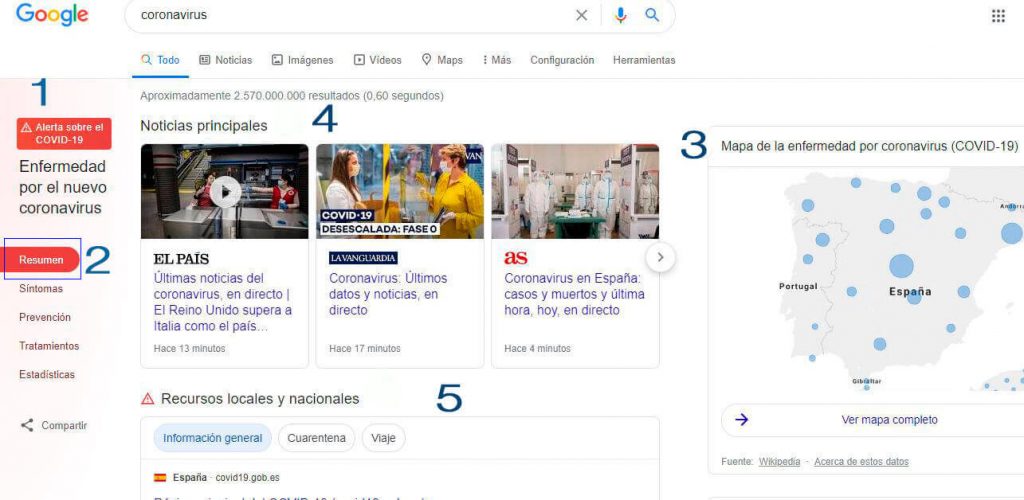The image size is (1024, 500).
Task: Open Tratamientos in the sidebar
Action: (49, 346)
